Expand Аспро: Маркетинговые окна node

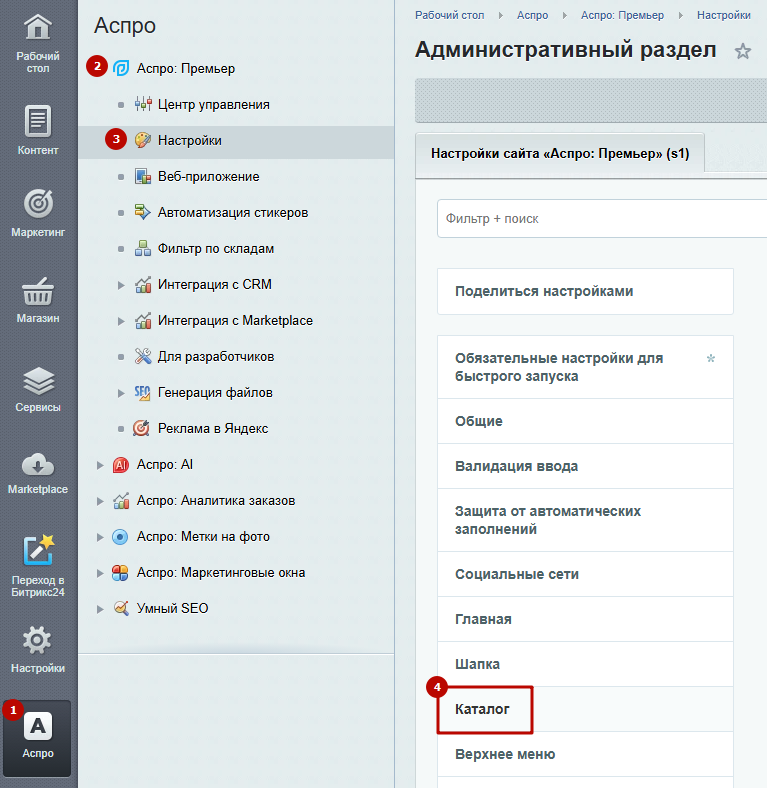[x=100, y=573]
